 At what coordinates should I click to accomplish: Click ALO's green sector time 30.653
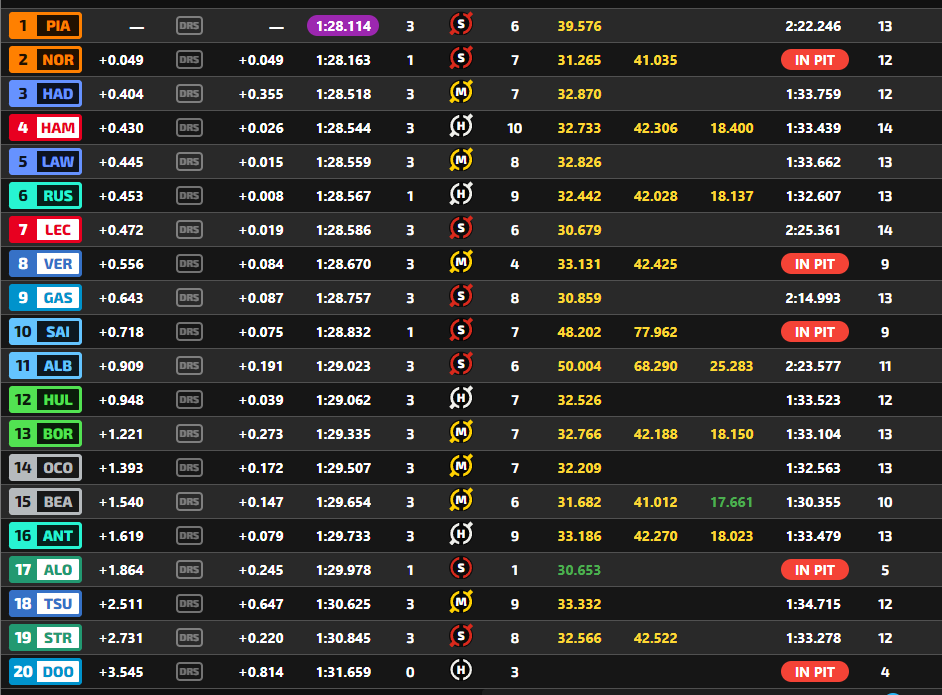[579, 570]
